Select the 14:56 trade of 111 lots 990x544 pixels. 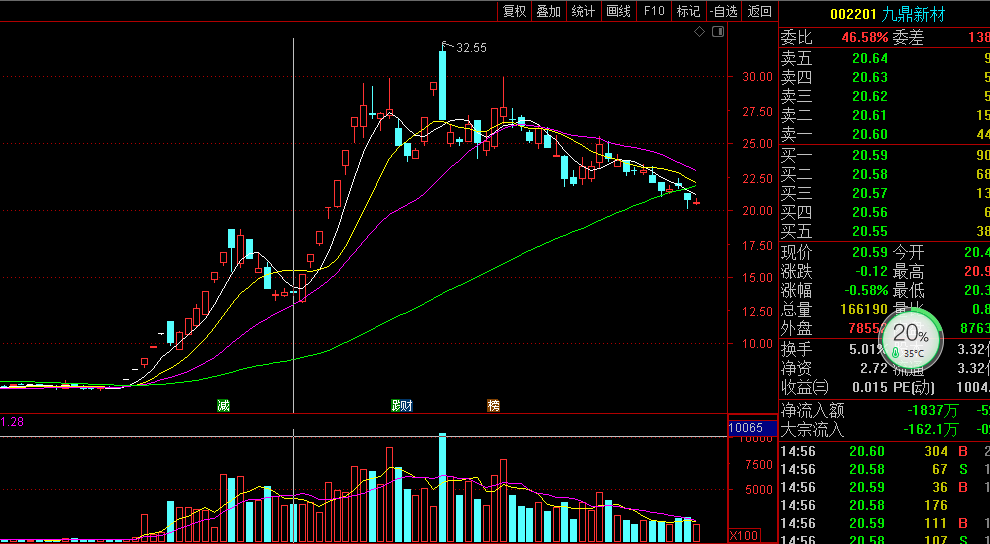point(885,523)
